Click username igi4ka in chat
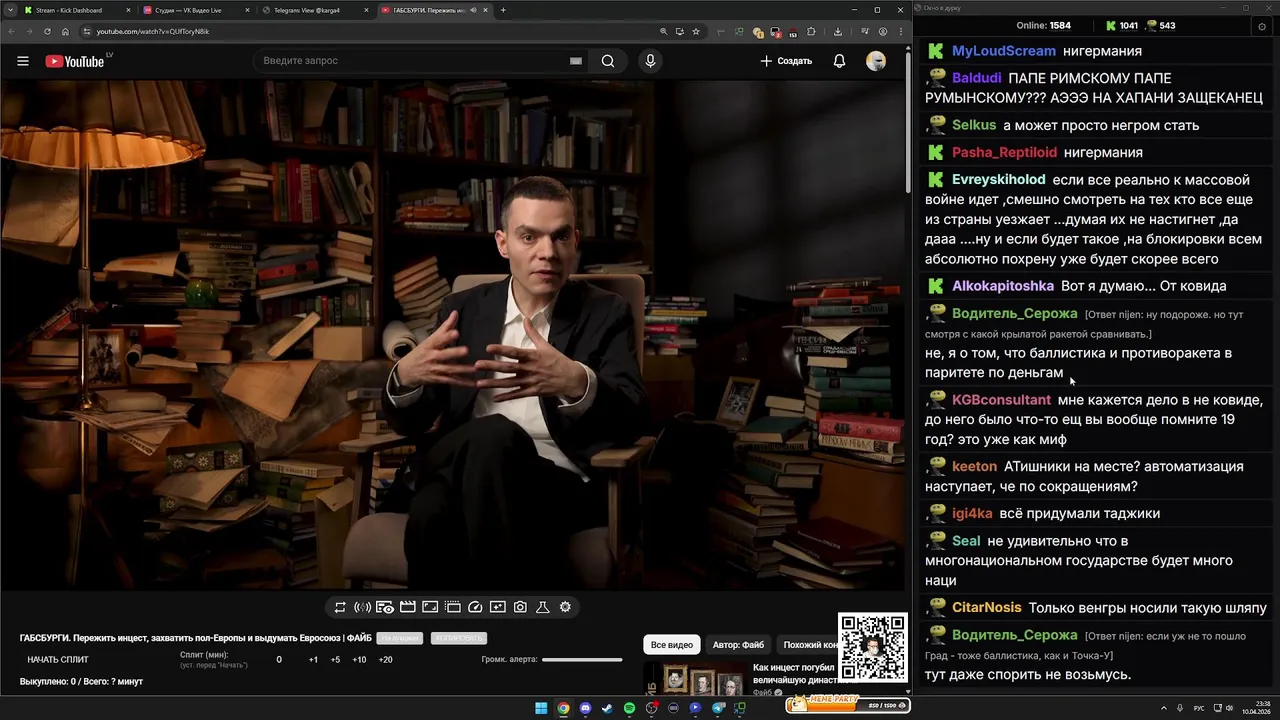Screen dimensions: 1280x720 pos(973,514)
